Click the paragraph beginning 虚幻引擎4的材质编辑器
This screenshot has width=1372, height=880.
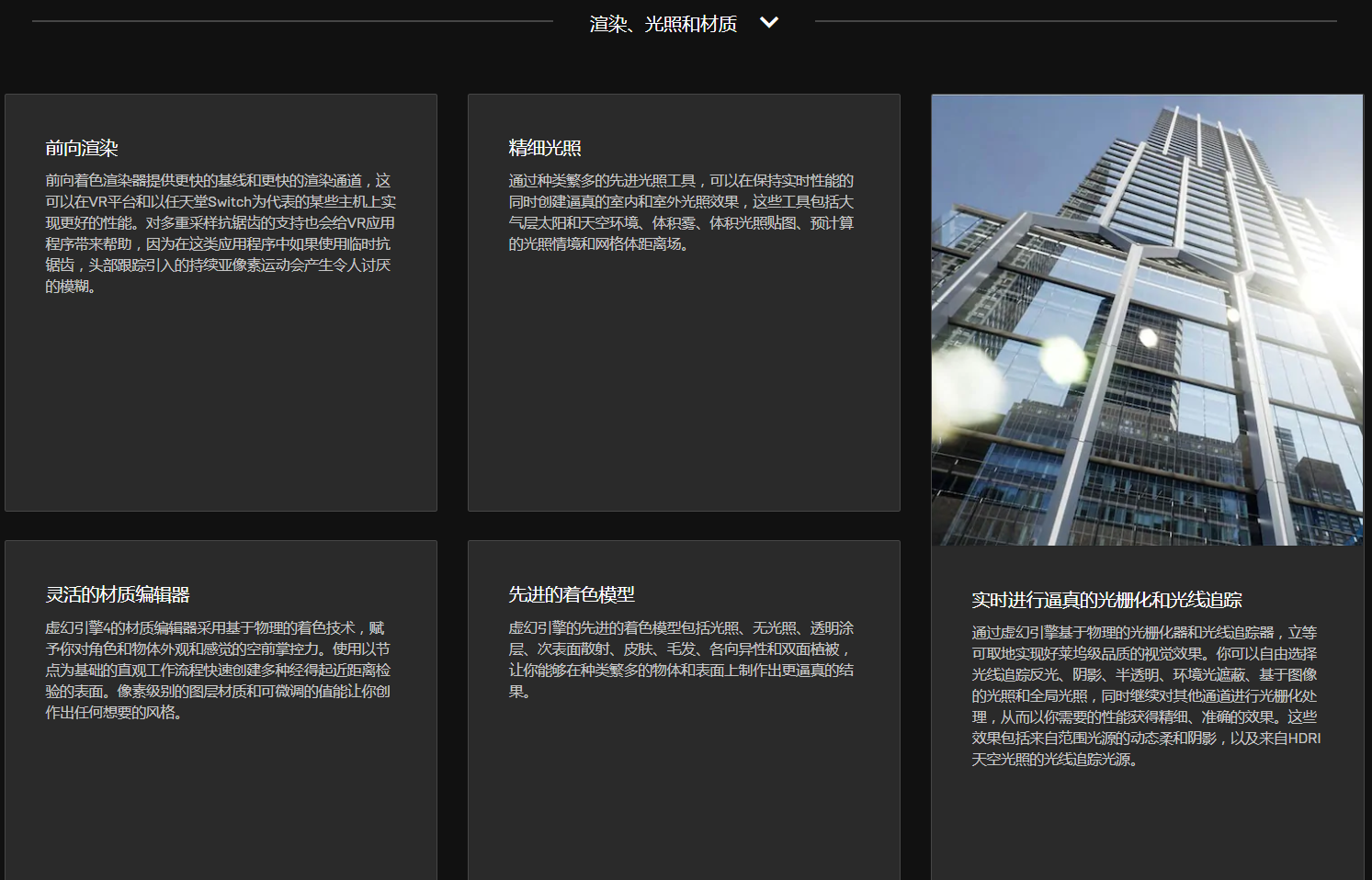coord(218,670)
